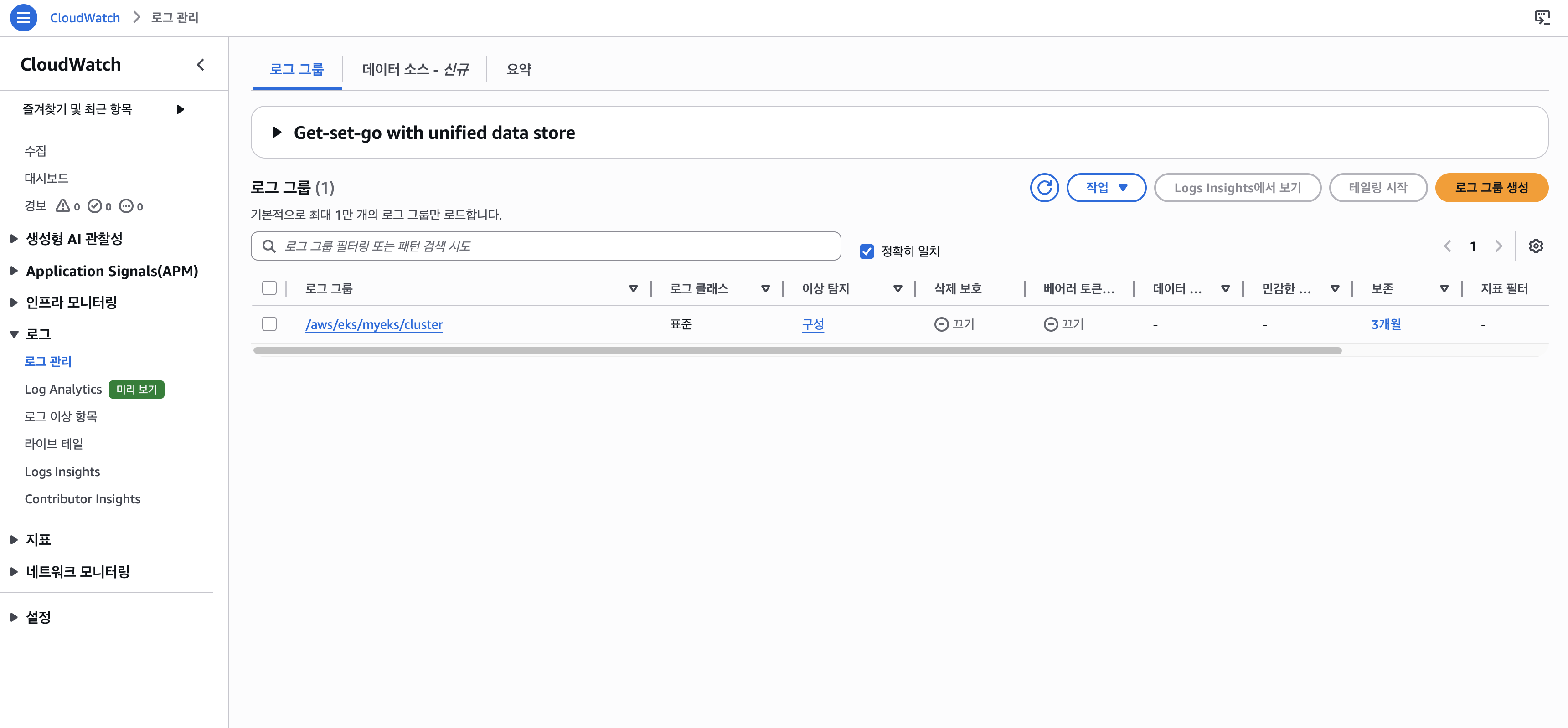Click the 로그 그룹 생성 button

tap(1491, 187)
